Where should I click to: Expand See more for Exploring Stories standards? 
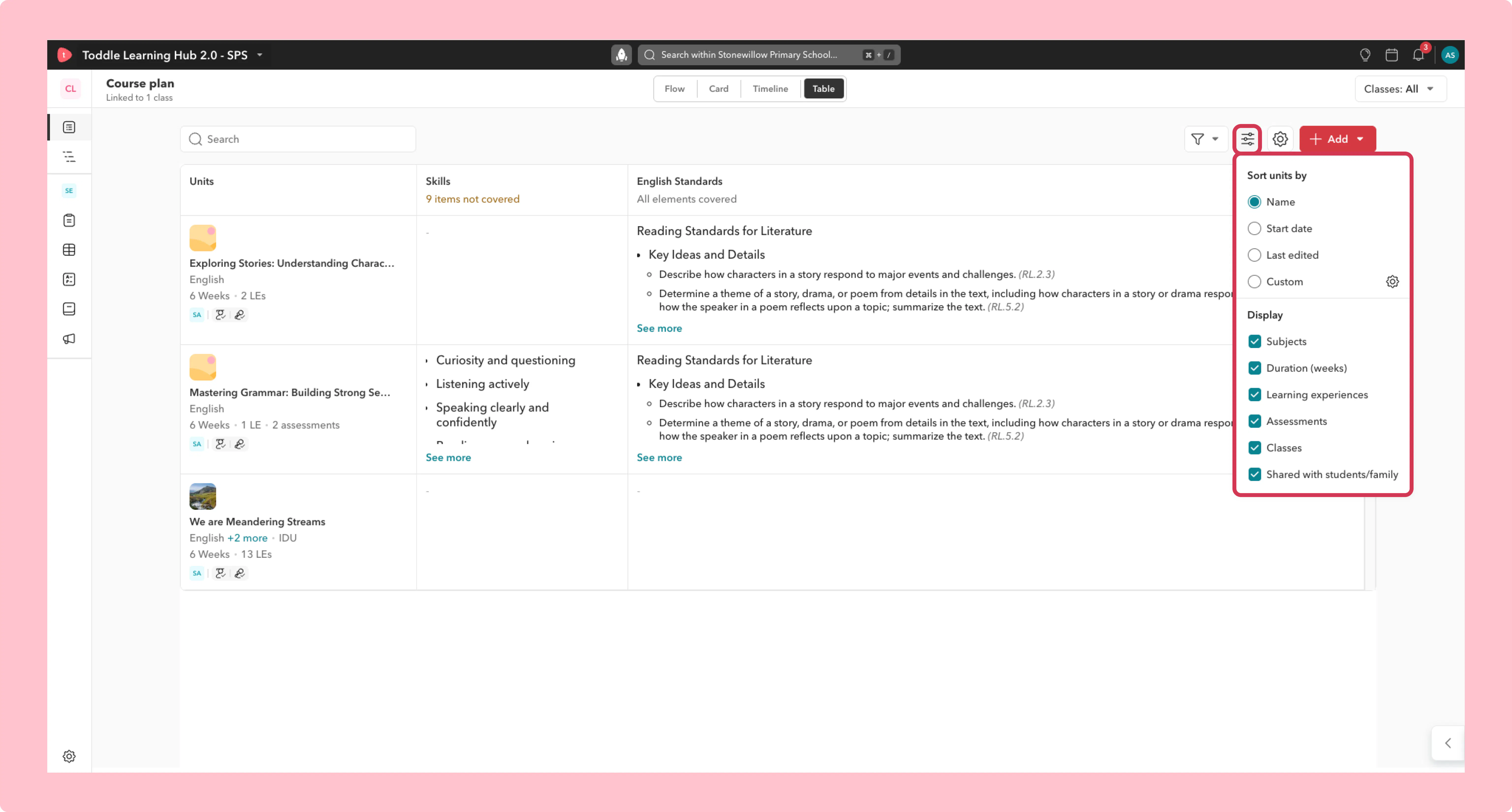[x=659, y=328]
